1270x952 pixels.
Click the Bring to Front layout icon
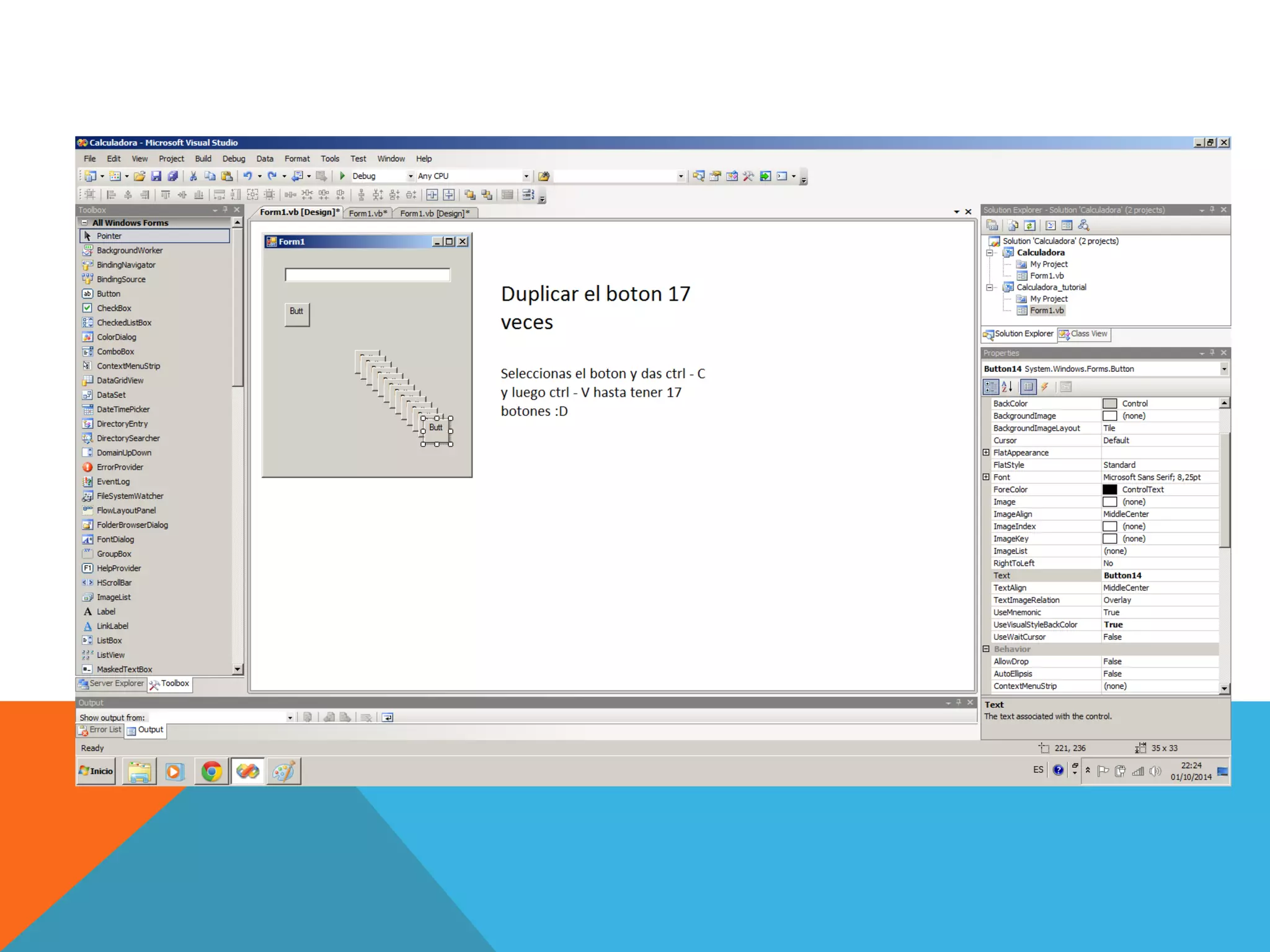pos(469,195)
